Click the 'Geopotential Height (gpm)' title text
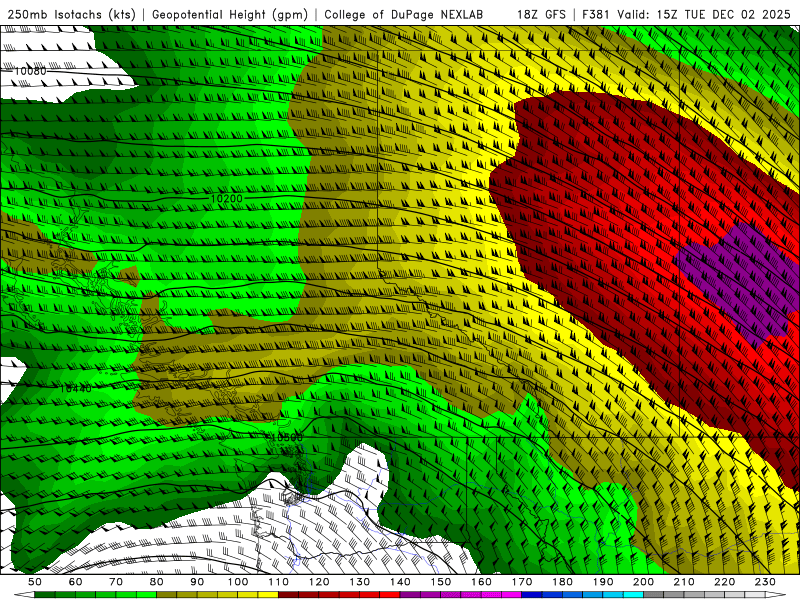Image resolution: width=800 pixels, height=600 pixels. (x=230, y=14)
